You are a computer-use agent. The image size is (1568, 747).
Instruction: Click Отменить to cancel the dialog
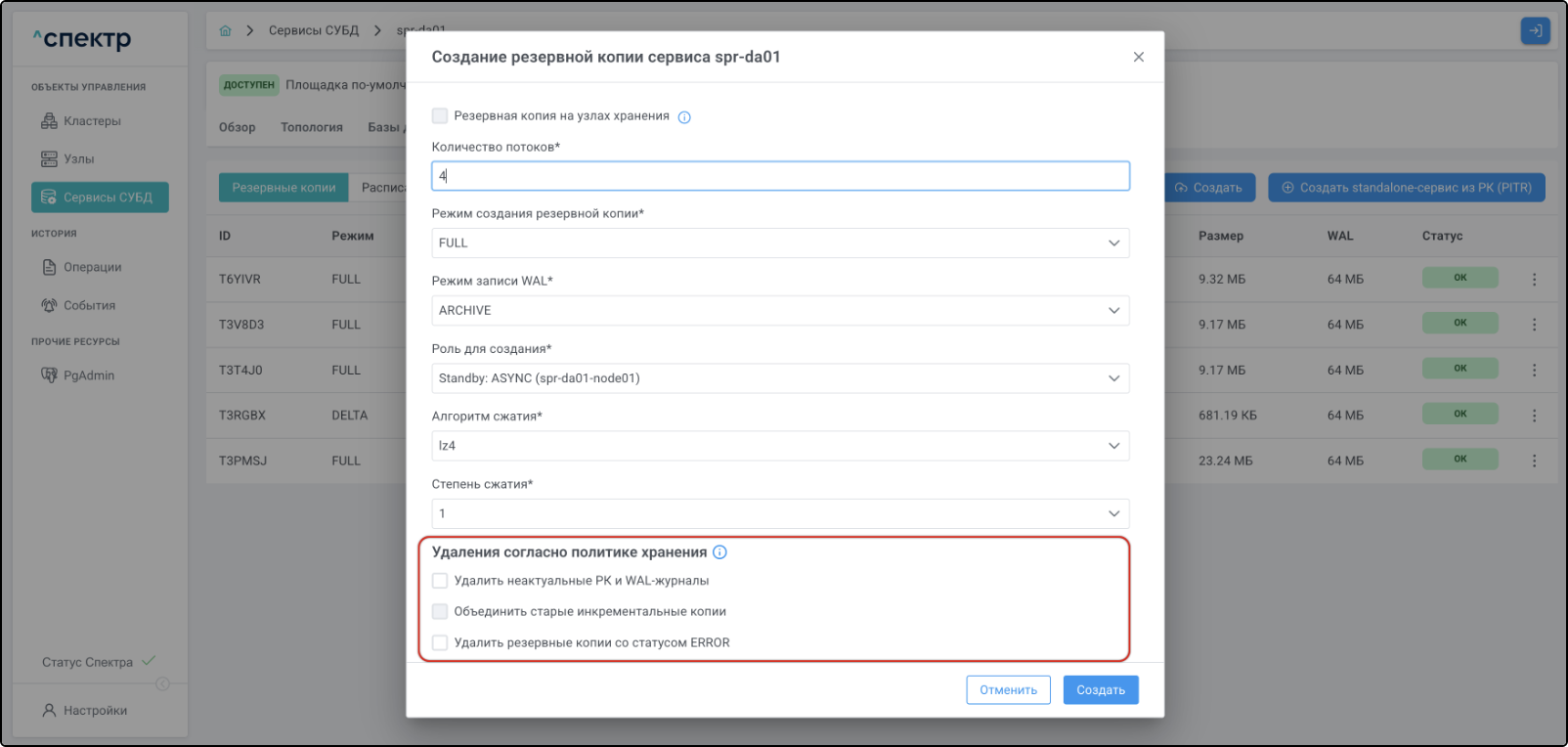pyautogui.click(x=1008, y=690)
